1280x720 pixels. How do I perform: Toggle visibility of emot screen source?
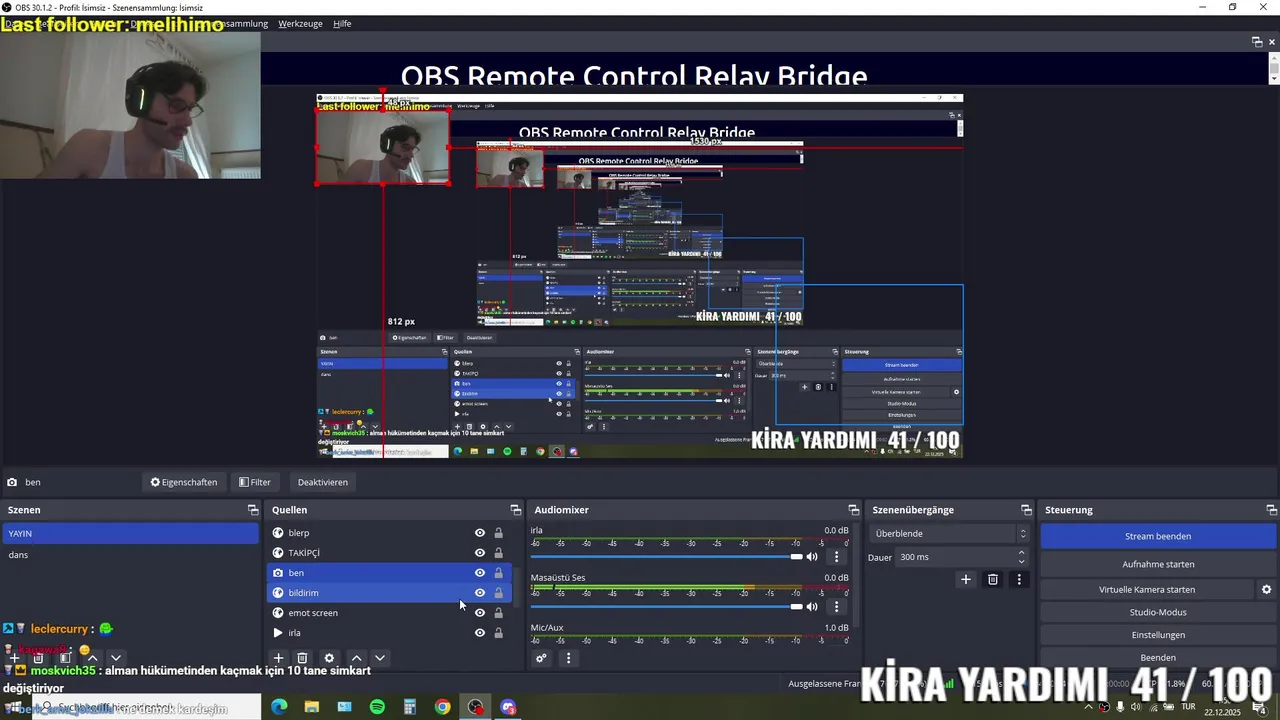click(480, 613)
